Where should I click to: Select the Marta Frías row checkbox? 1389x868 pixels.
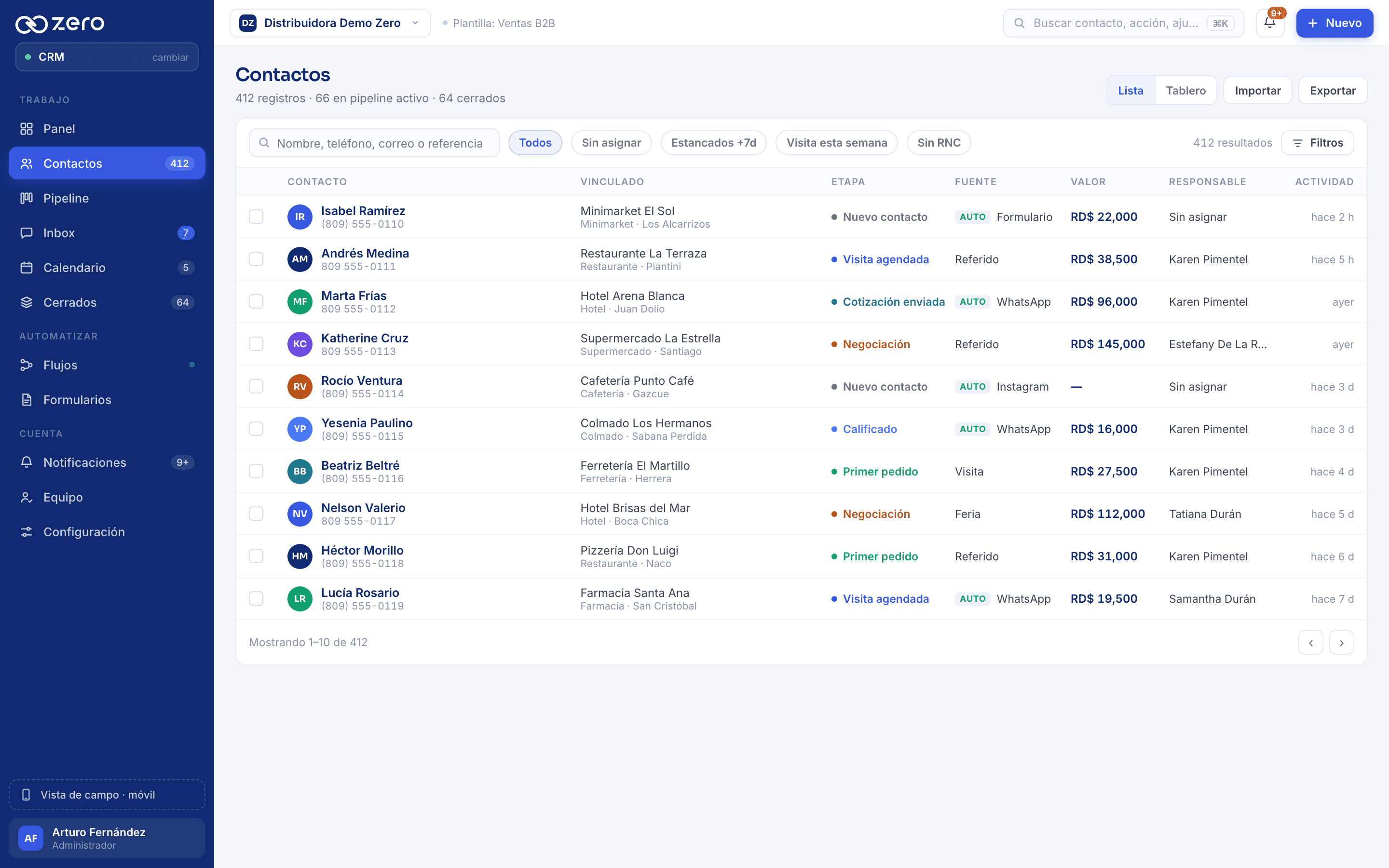click(x=256, y=301)
